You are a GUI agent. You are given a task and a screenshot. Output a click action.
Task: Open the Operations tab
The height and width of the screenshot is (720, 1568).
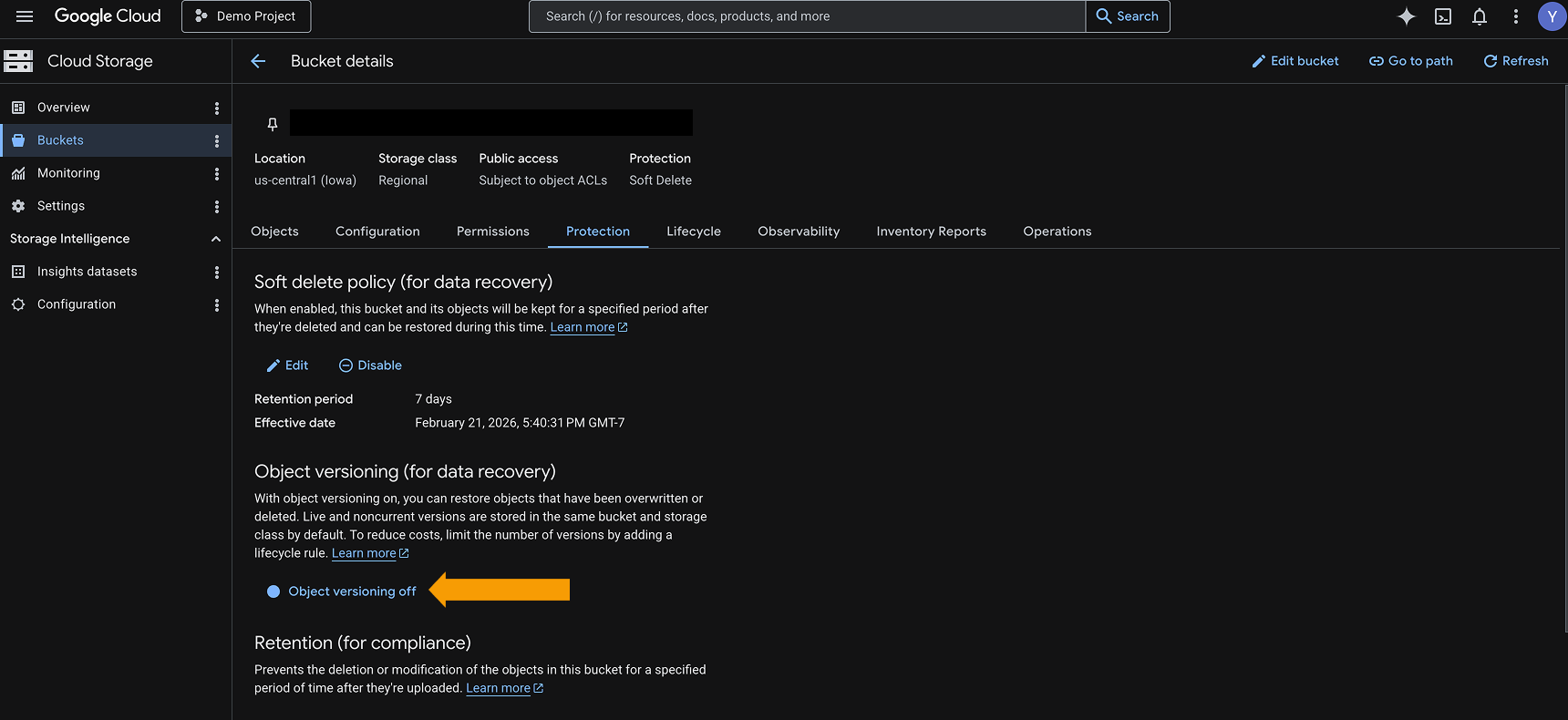coord(1057,231)
